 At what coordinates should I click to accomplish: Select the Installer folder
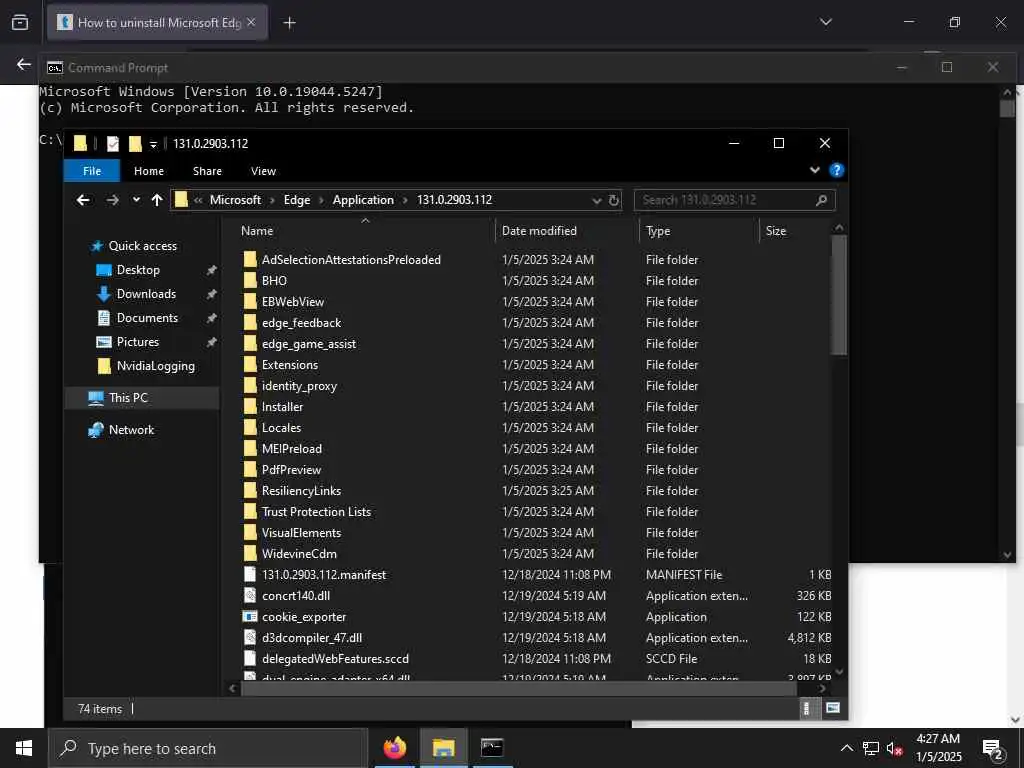[x=282, y=407]
